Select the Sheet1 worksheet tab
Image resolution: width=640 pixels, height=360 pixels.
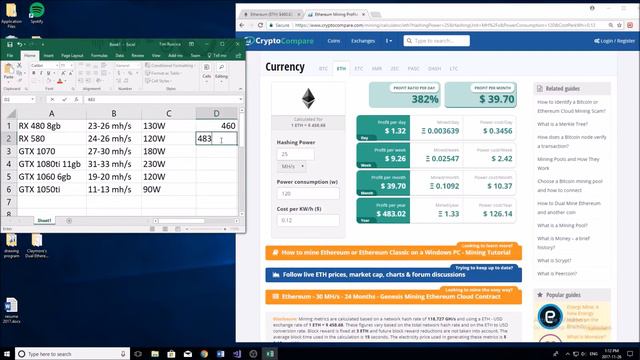point(44,220)
